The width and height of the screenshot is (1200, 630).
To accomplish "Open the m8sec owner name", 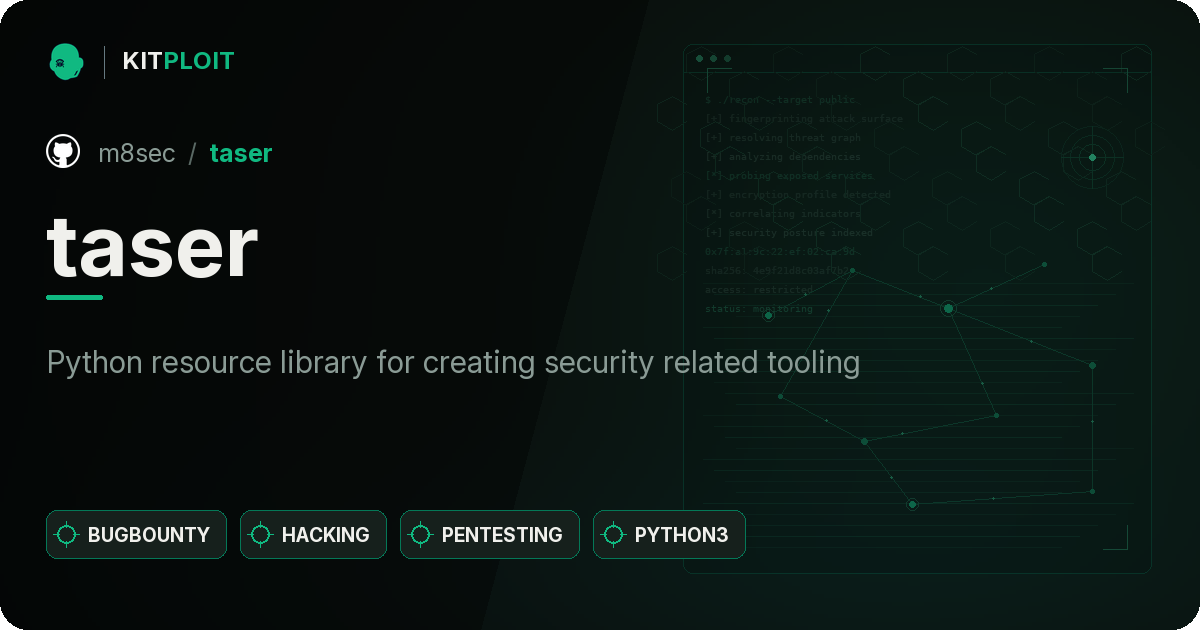I will point(136,153).
